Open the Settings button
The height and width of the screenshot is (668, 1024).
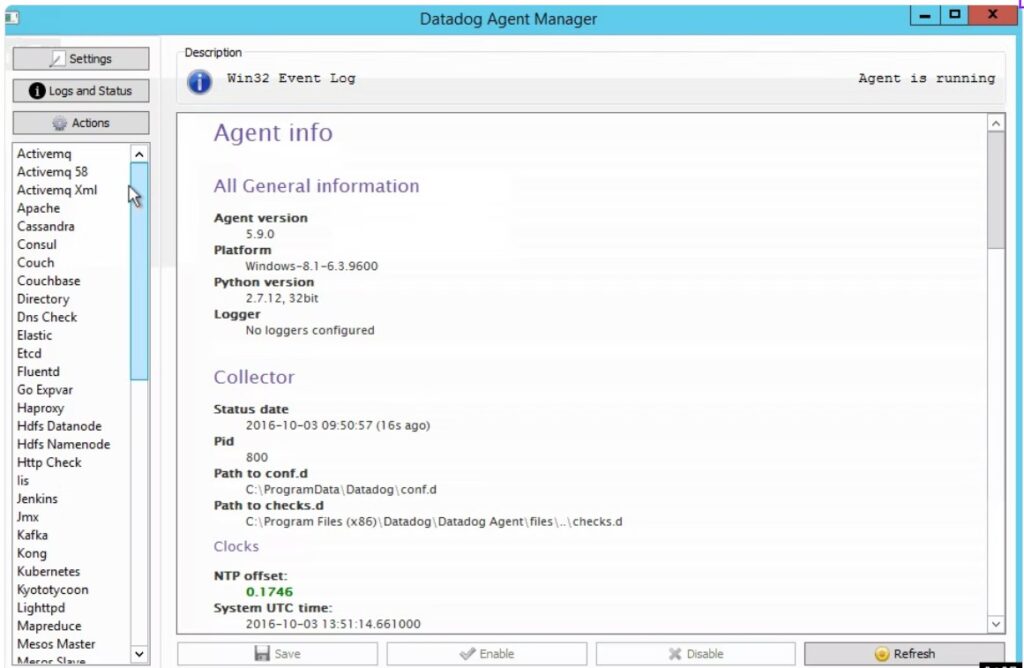click(x=80, y=59)
